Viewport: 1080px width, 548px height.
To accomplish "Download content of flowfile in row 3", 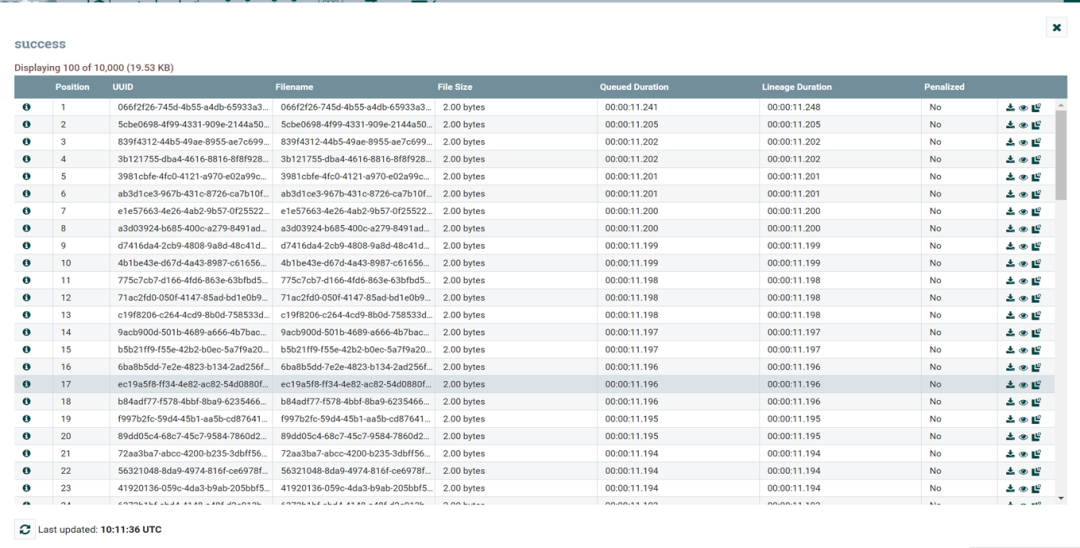I will 1010,142.
